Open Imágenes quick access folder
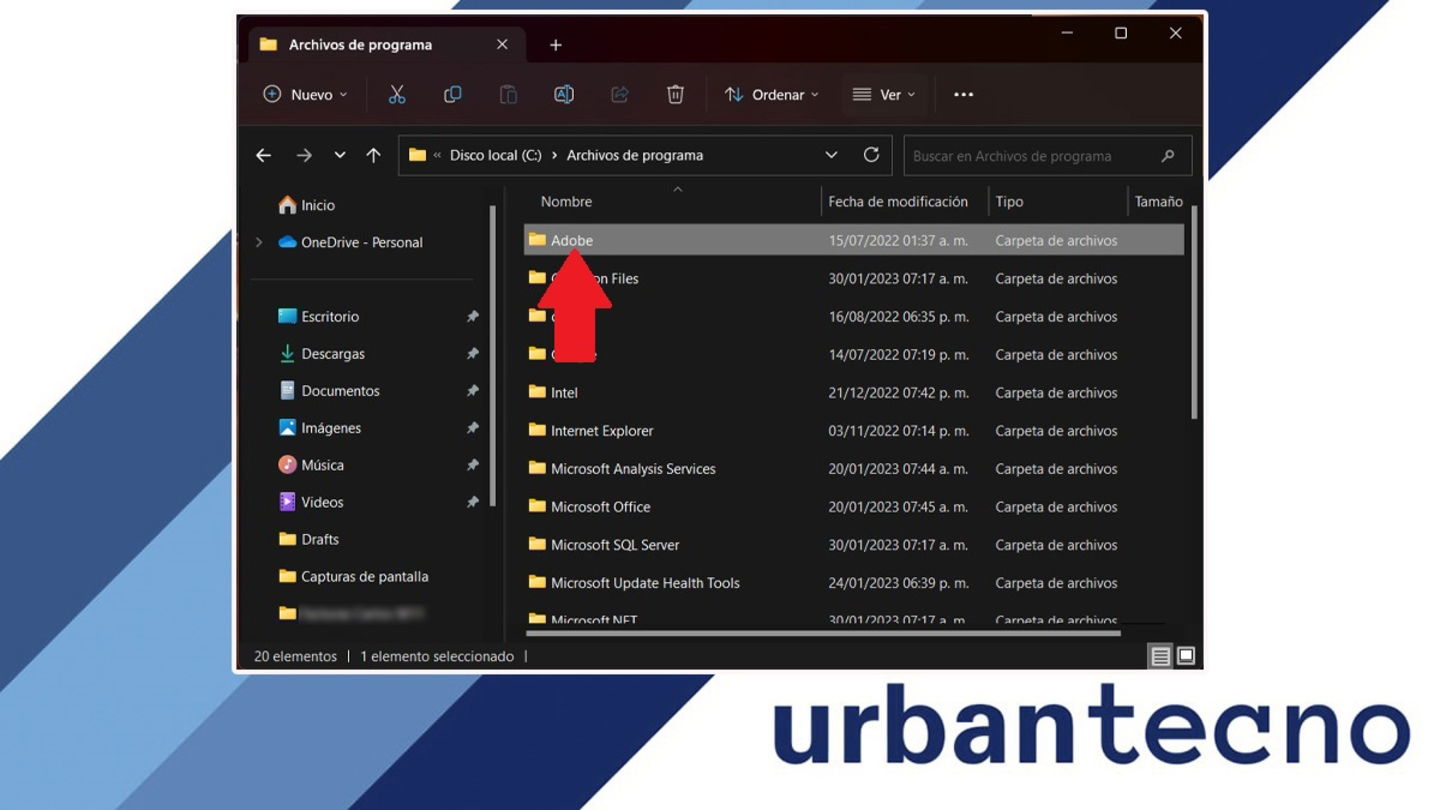The height and width of the screenshot is (810, 1440). [x=320, y=428]
